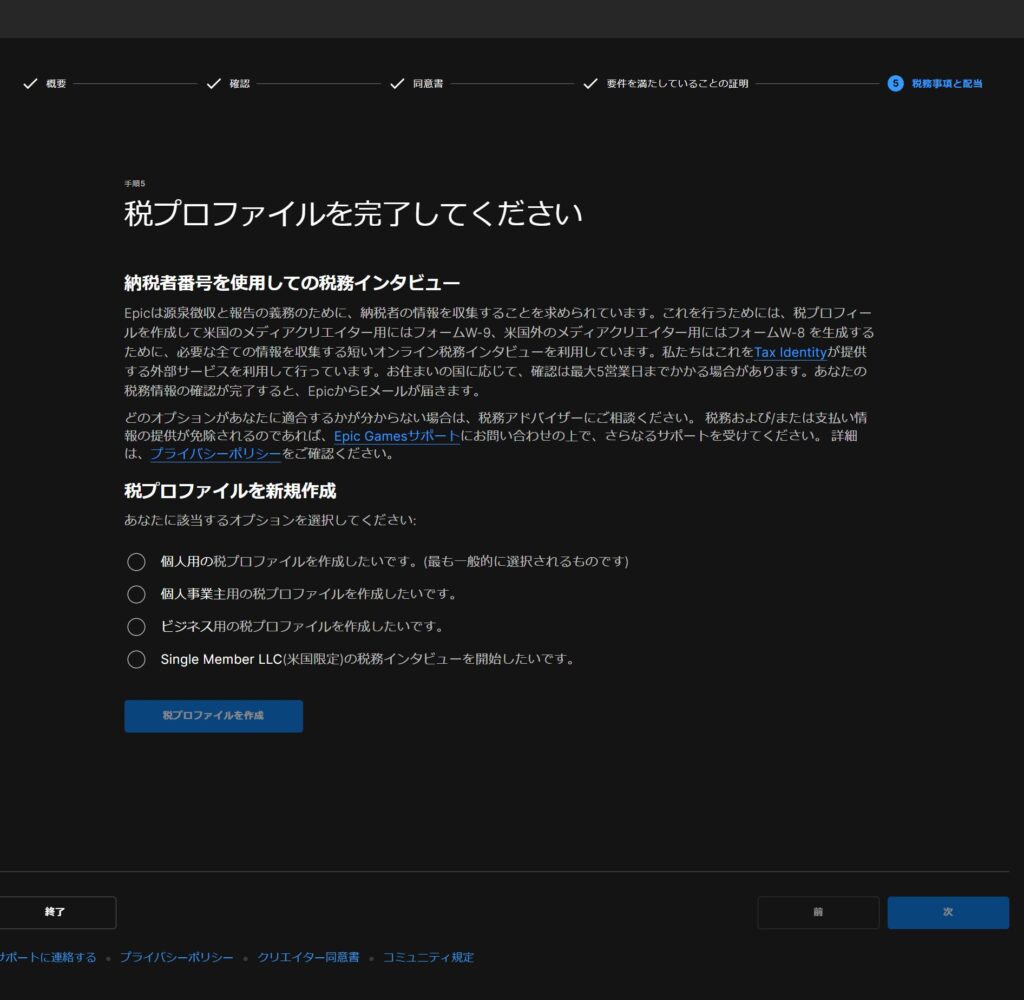The width and height of the screenshot is (1024, 1000).
Task: Click the checkmark icon beside 確認 step
Action: coord(213,84)
